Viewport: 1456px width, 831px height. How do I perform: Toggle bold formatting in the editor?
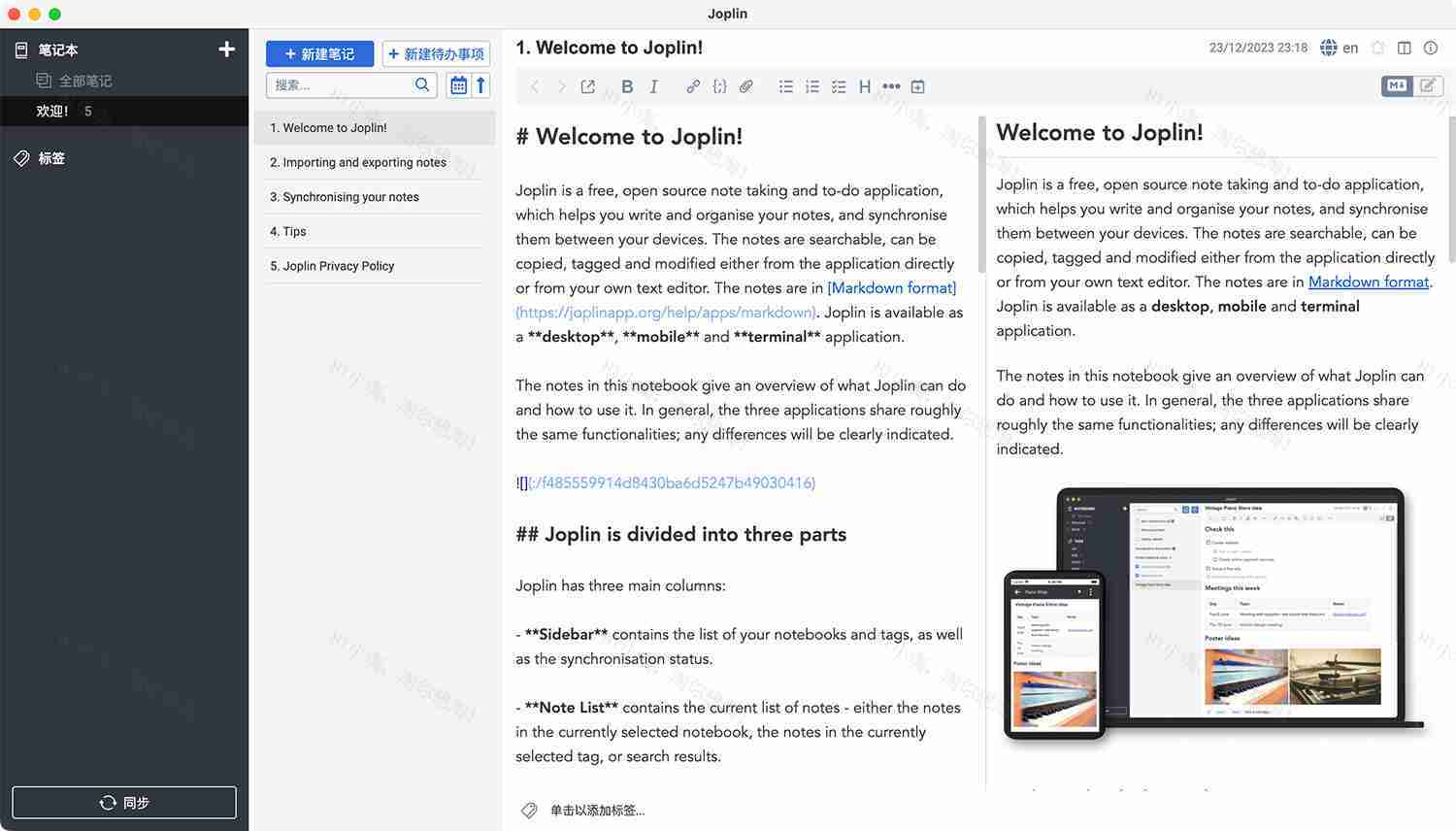point(627,86)
